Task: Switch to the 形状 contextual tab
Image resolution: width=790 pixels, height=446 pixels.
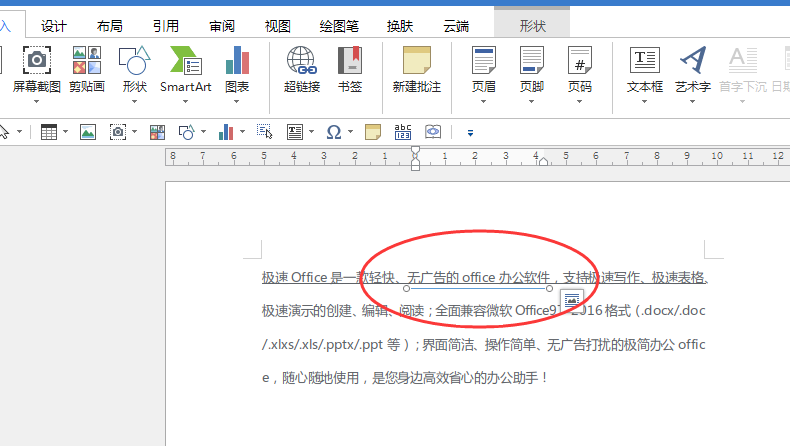Action: 533,26
